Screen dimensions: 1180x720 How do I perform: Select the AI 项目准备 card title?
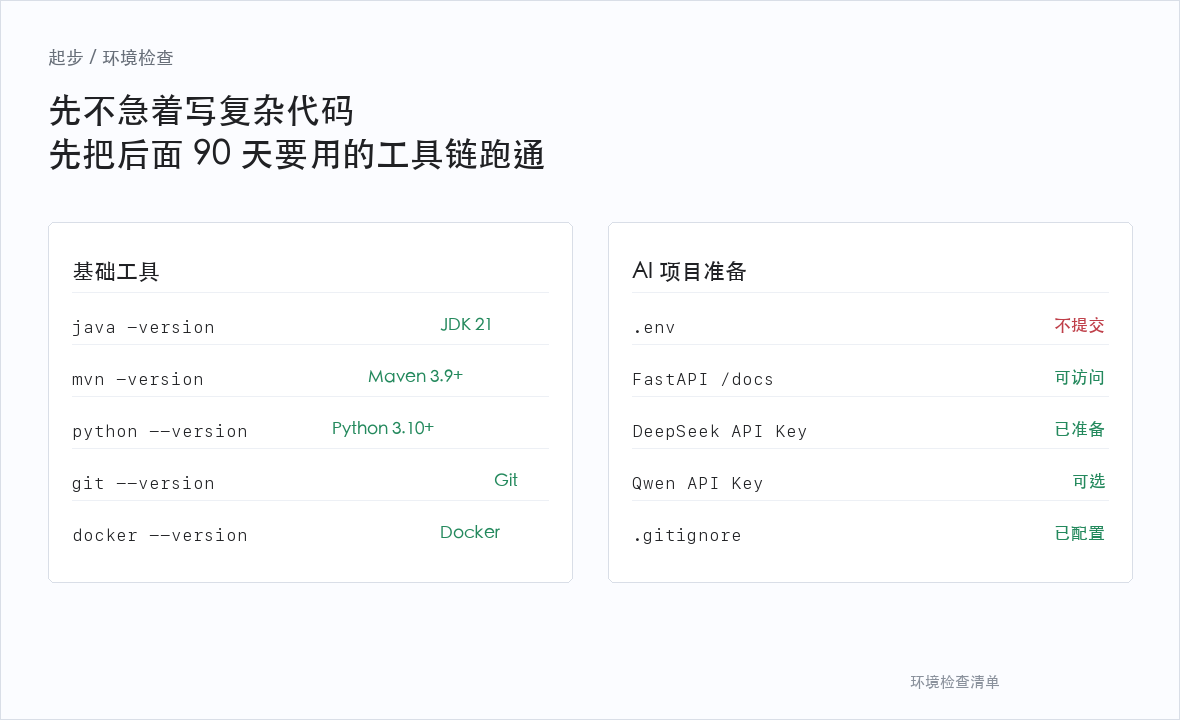[689, 271]
